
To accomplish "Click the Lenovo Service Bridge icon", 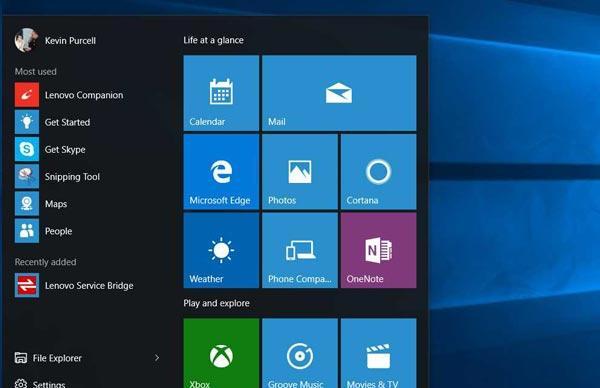I will (x=27, y=285).
